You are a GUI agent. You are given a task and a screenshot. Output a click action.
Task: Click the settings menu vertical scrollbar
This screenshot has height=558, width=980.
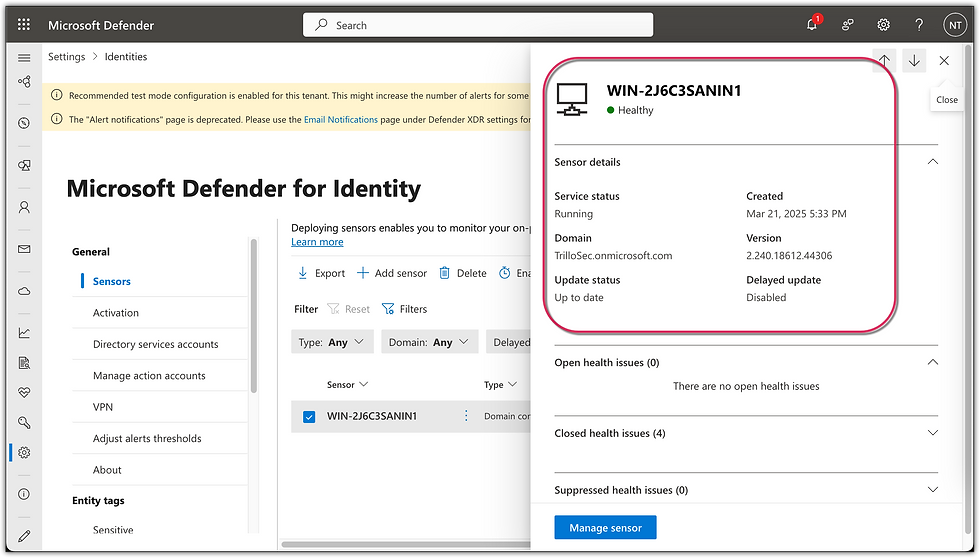[253, 316]
